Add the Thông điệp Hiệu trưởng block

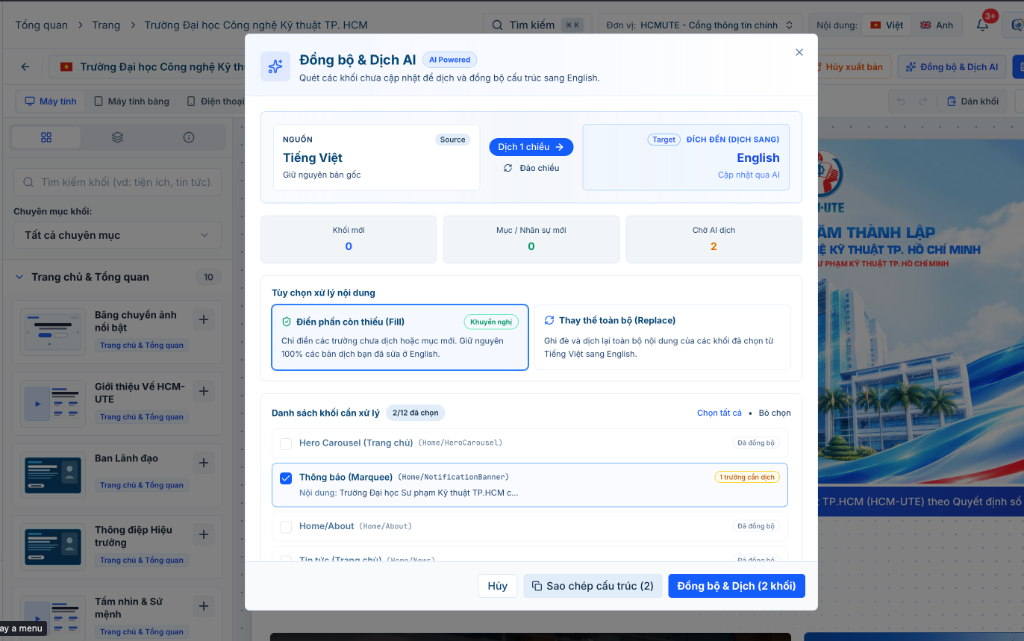click(x=204, y=535)
